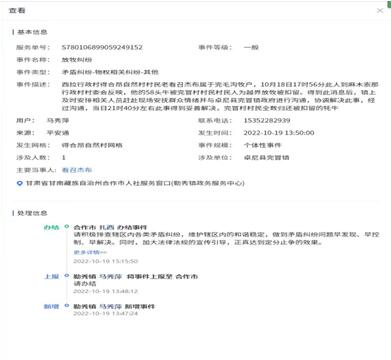391x360 pixels.
Task: Click the 基本信息 section heading
Action: tap(32, 32)
